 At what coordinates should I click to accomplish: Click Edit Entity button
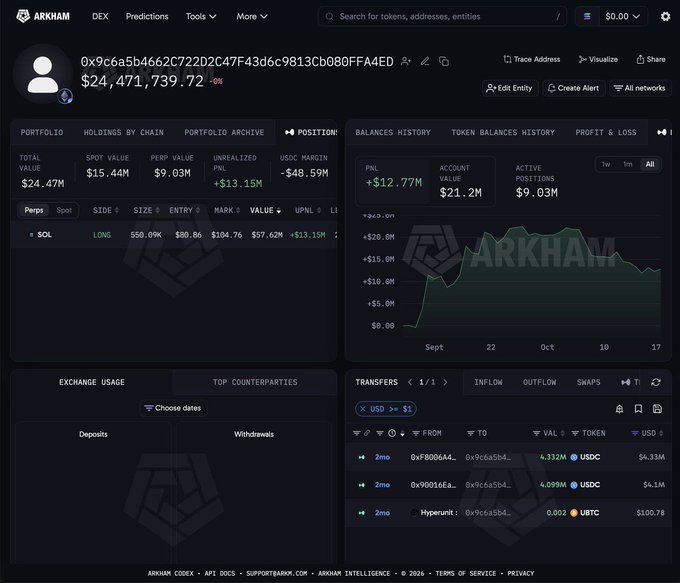510,88
